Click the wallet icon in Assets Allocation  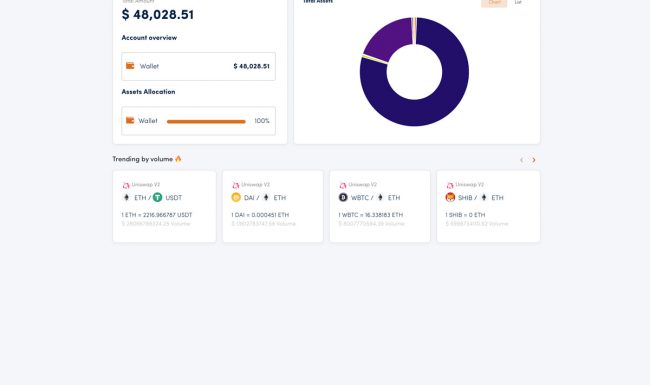pos(130,121)
